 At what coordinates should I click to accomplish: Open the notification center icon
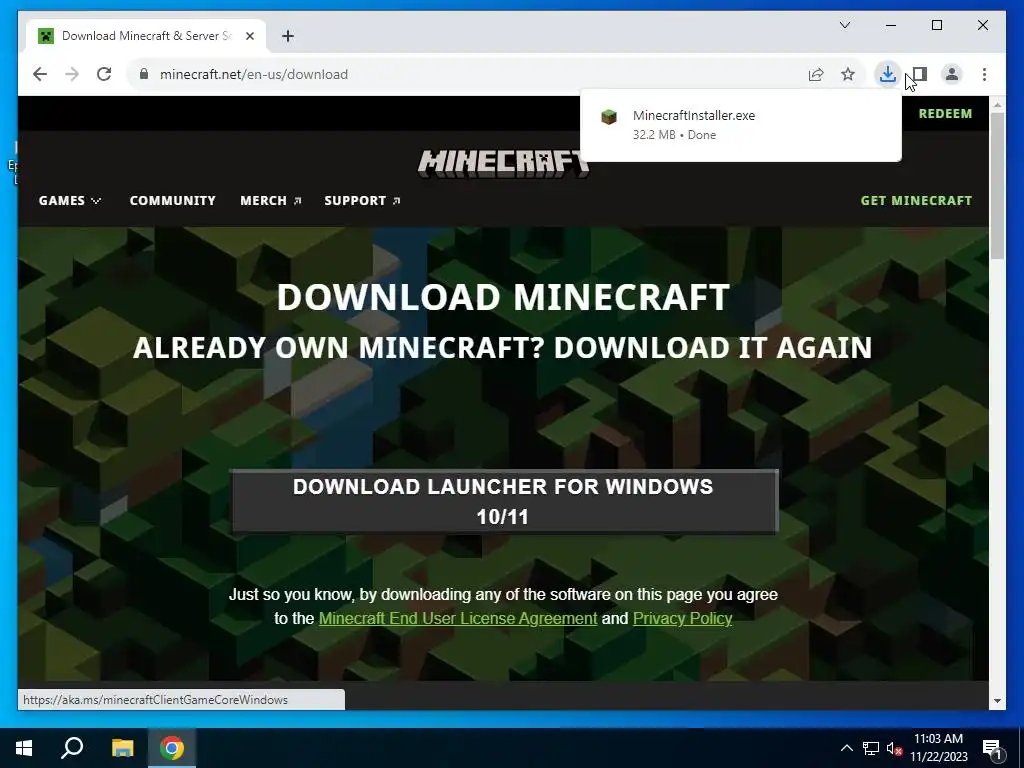pyautogui.click(x=992, y=748)
